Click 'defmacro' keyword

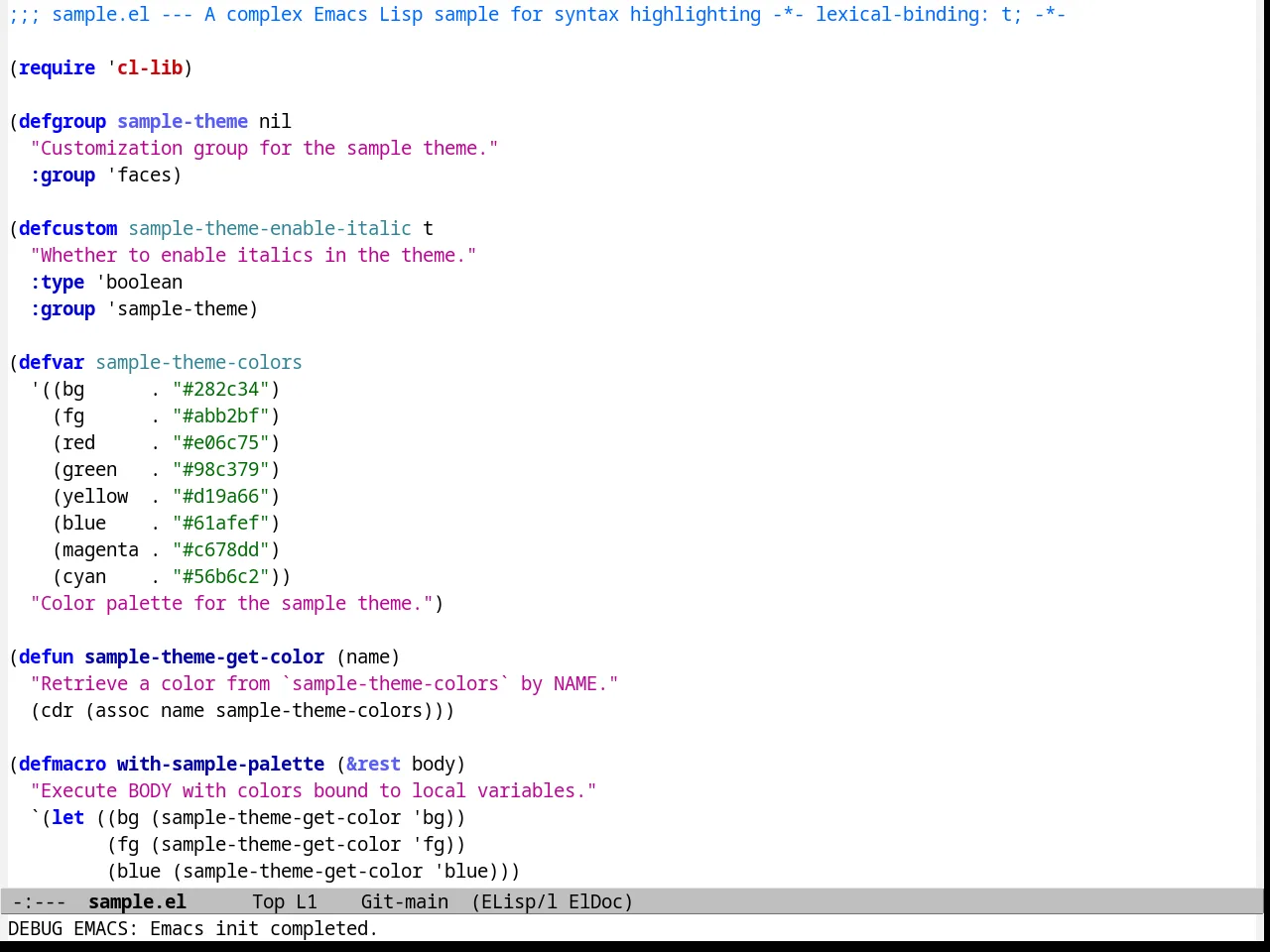click(x=63, y=764)
